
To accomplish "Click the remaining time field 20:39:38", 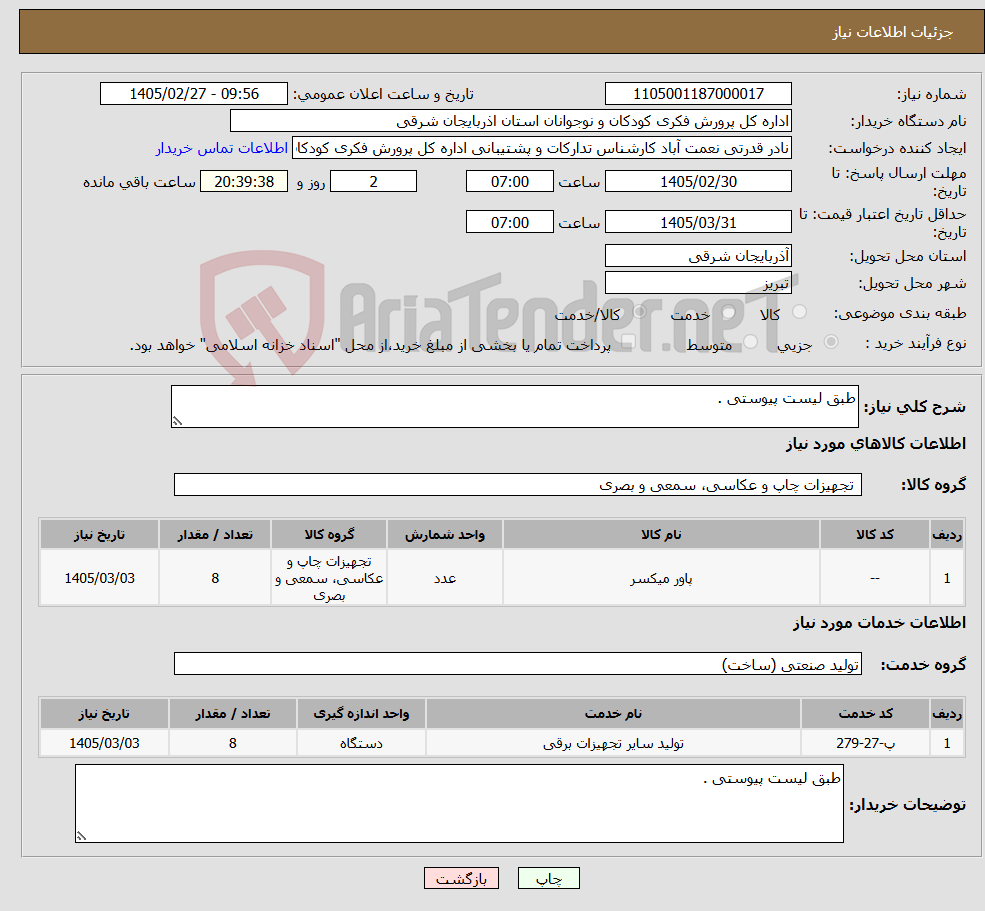I will [x=244, y=182].
